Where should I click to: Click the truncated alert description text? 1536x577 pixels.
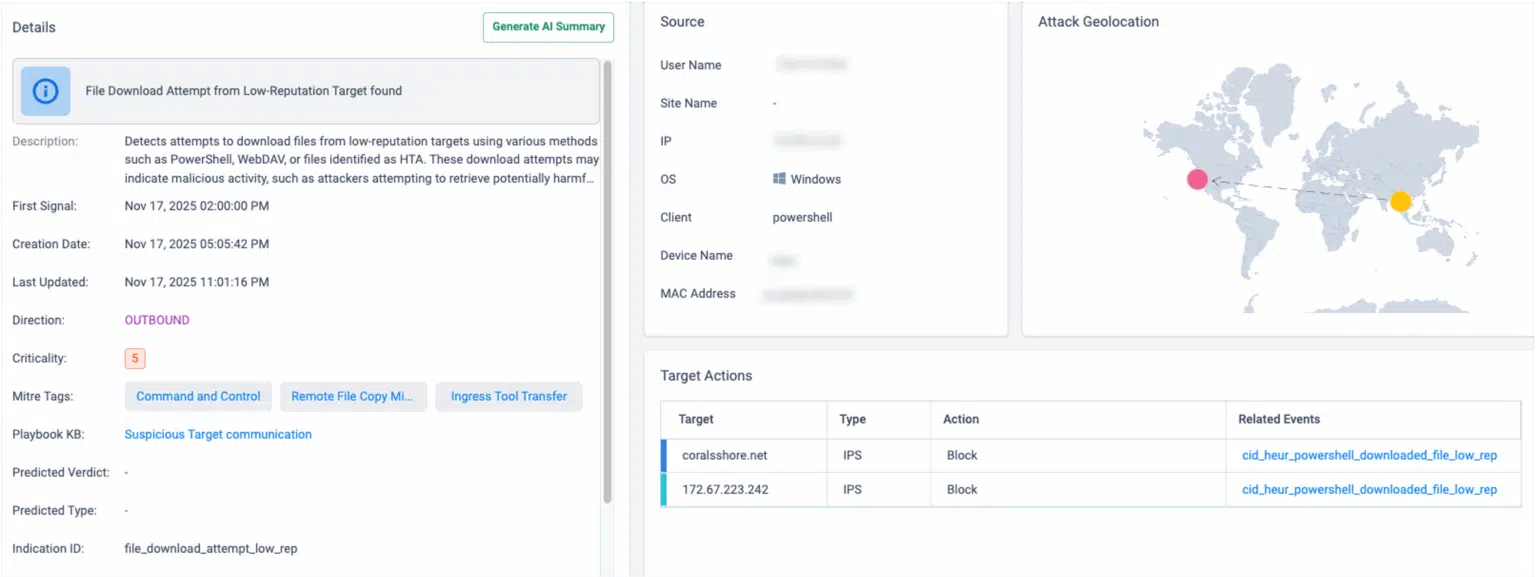point(361,160)
